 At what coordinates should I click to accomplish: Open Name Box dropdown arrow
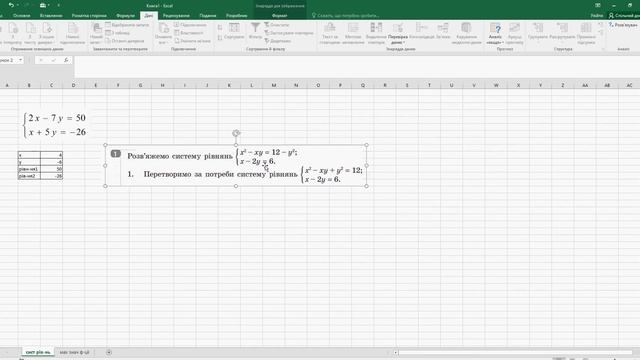[20, 60]
